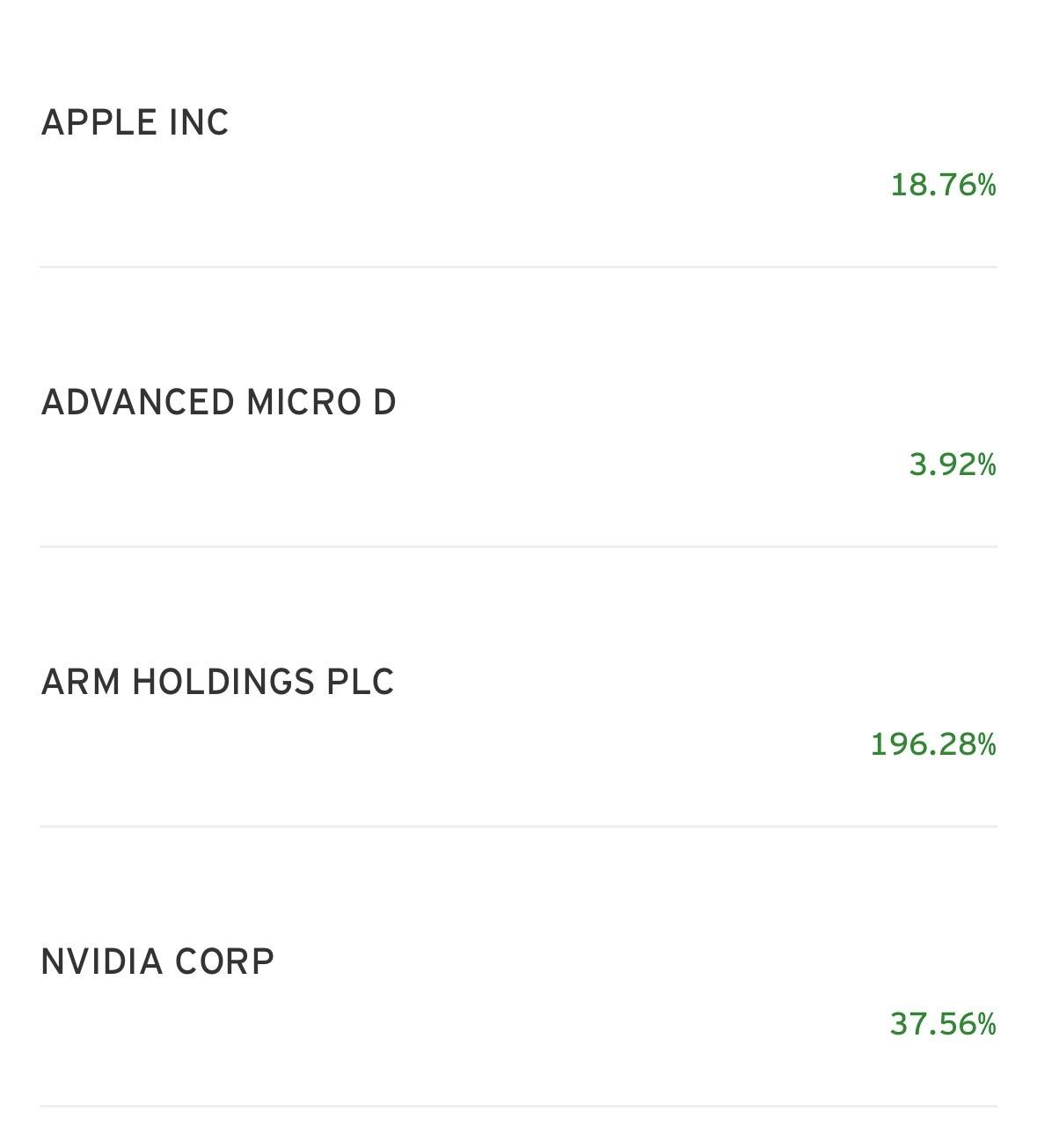1037x1148 pixels.
Task: Tap the percent sign after 3.92
Action: point(986,464)
